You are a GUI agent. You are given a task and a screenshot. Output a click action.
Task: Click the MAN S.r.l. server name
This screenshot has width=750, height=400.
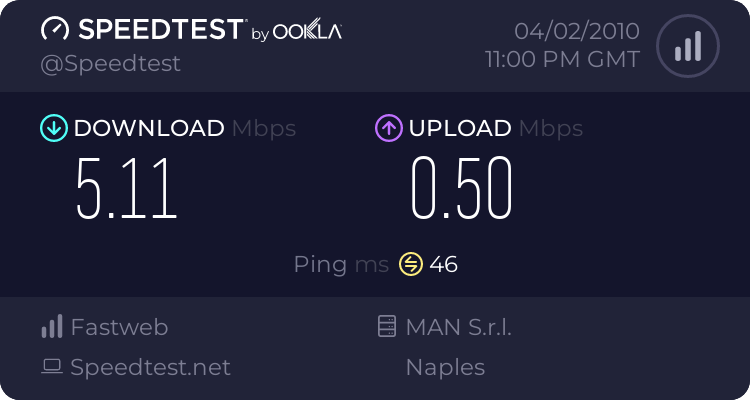coord(458,327)
